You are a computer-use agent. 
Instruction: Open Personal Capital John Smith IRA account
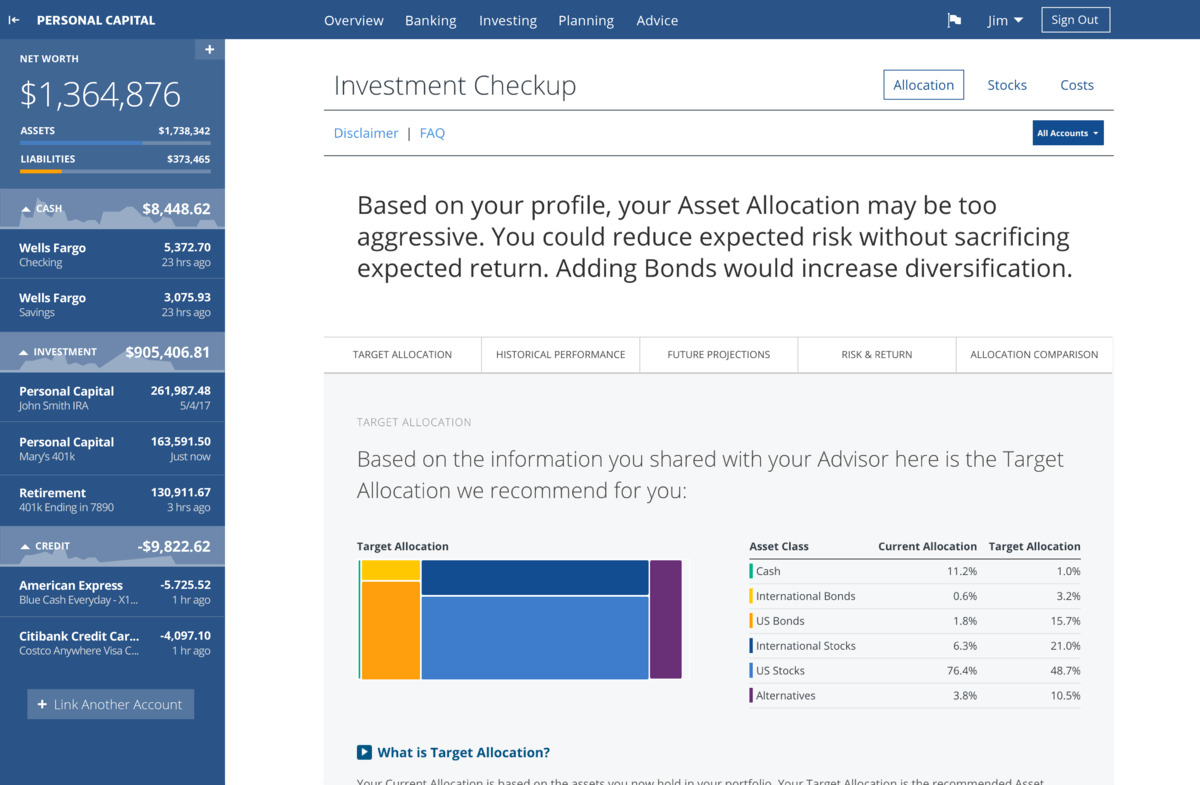(x=112, y=398)
